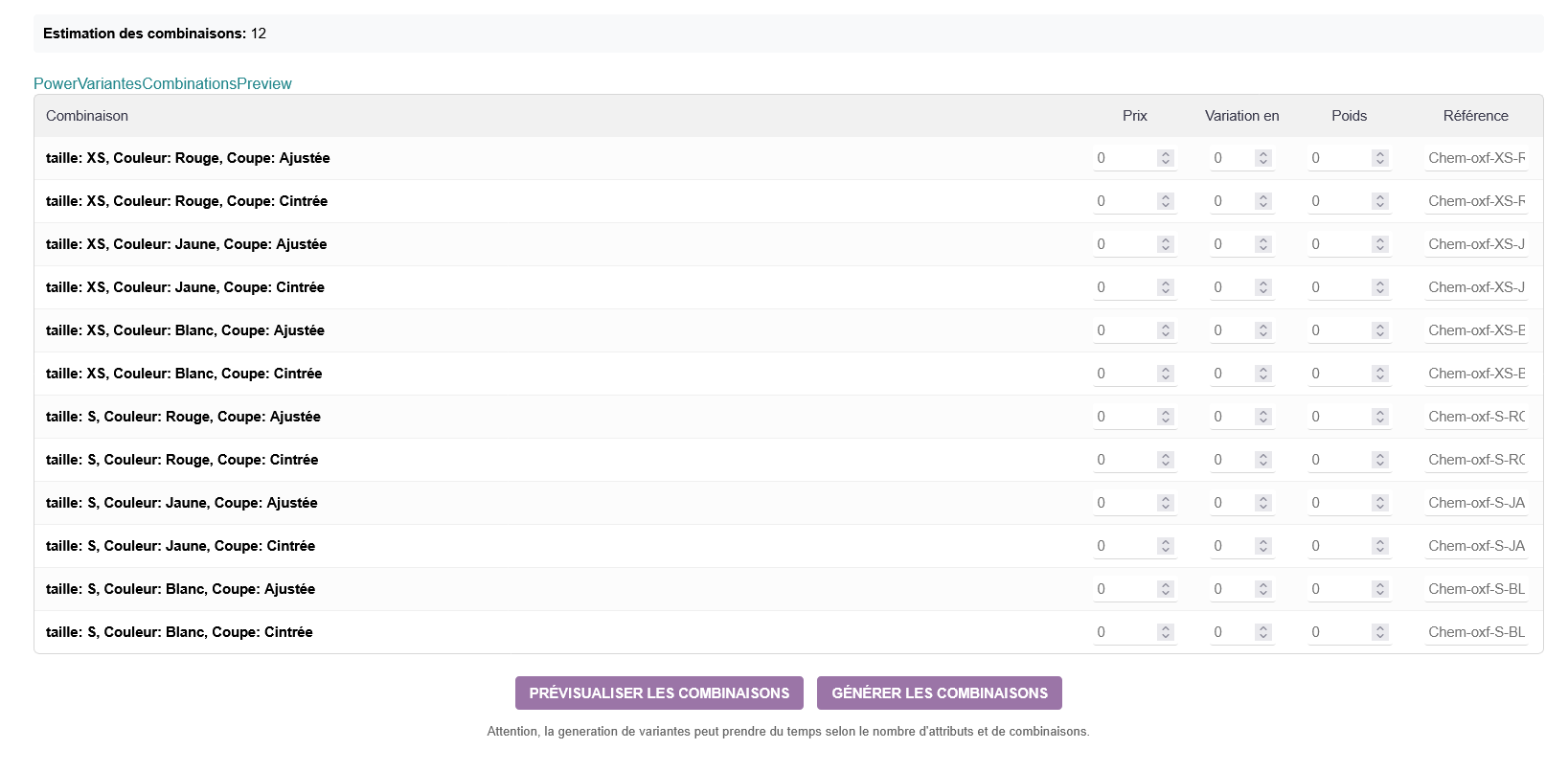This screenshot has height=772, width=1568.
Task: Edit Référence field for XS Rouge Cintrée
Action: tap(1476, 201)
